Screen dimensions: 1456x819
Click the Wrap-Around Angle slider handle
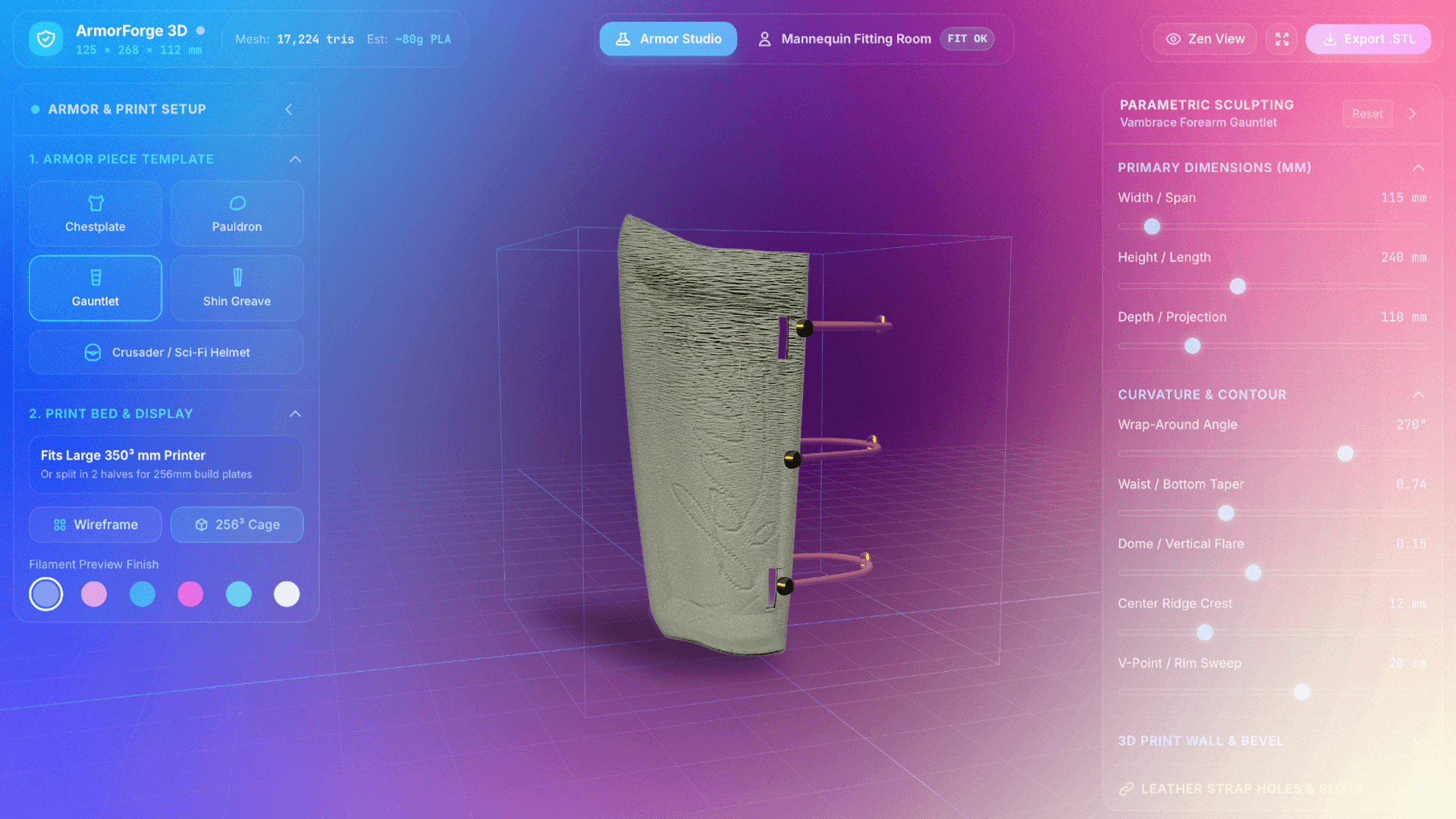[1345, 453]
